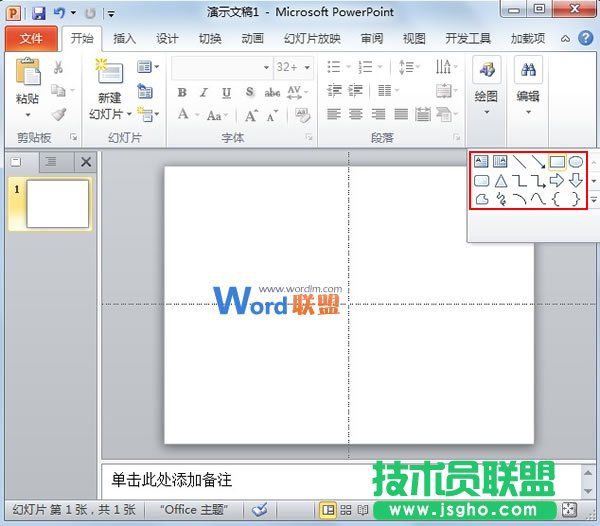The height and width of the screenshot is (526, 600).
Task: Expand the shapes gallery More button
Action: 593,199
